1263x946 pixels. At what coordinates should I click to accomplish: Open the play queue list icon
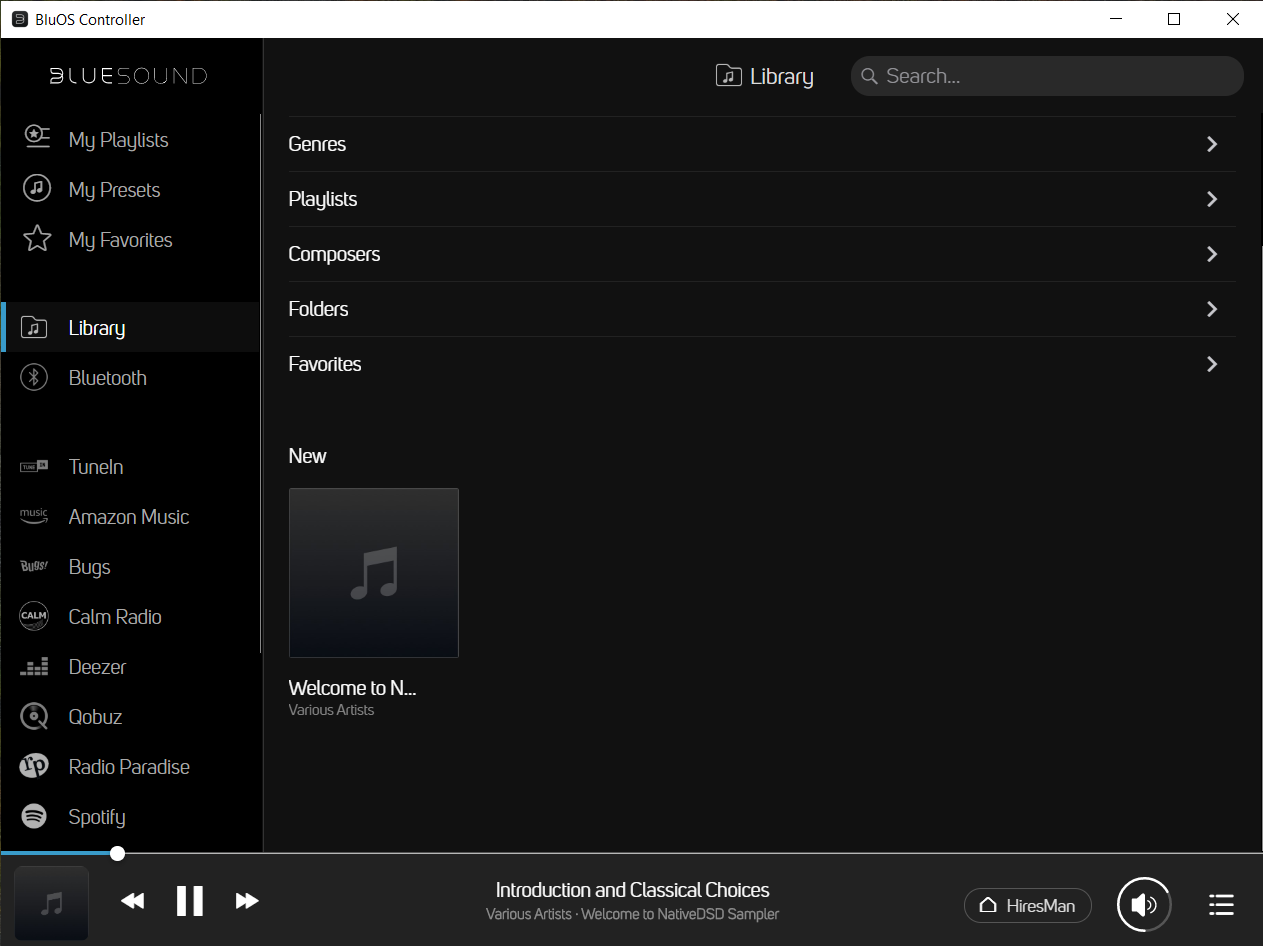pos(1220,905)
